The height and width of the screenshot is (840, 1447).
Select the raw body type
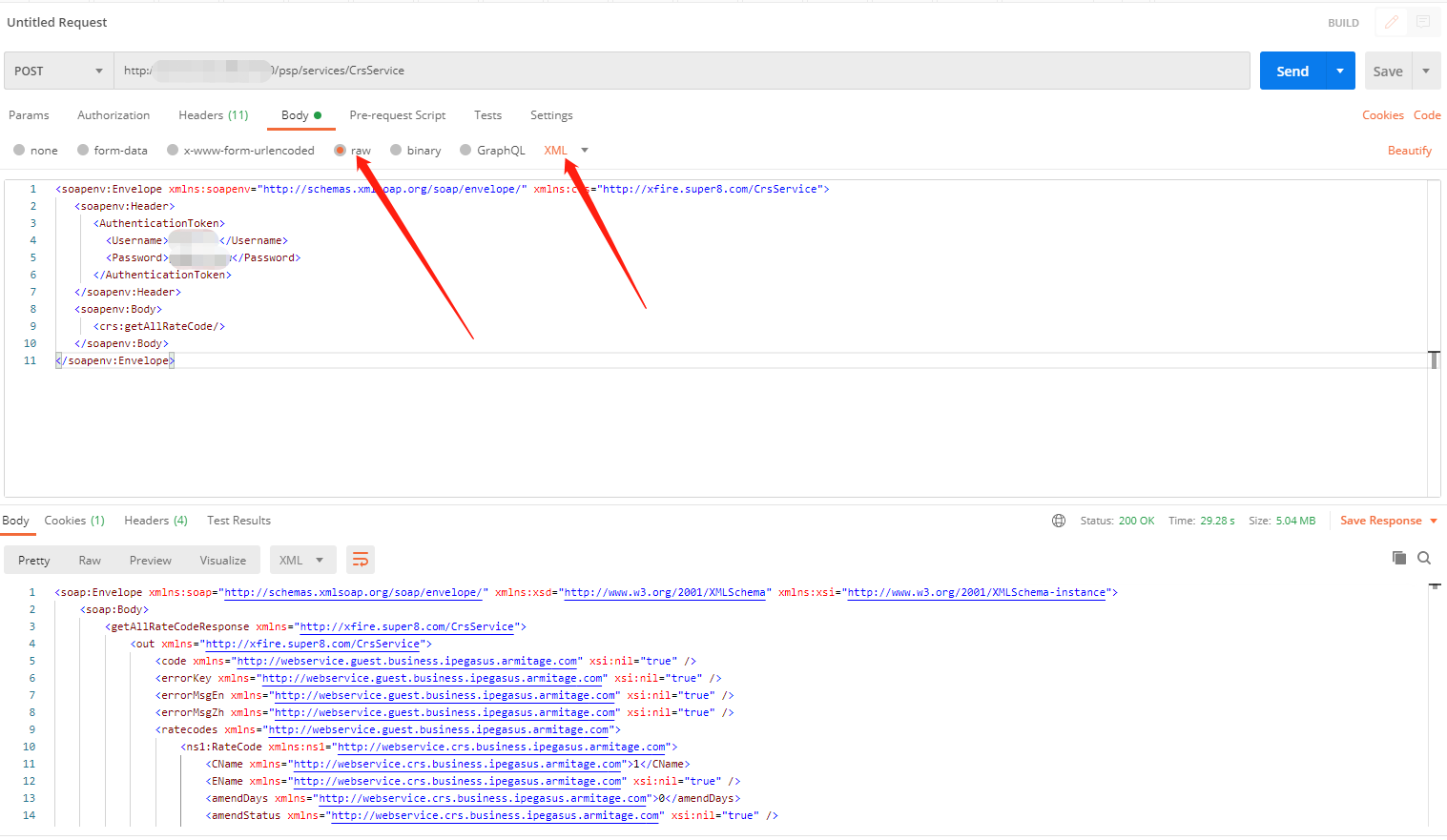pos(341,151)
